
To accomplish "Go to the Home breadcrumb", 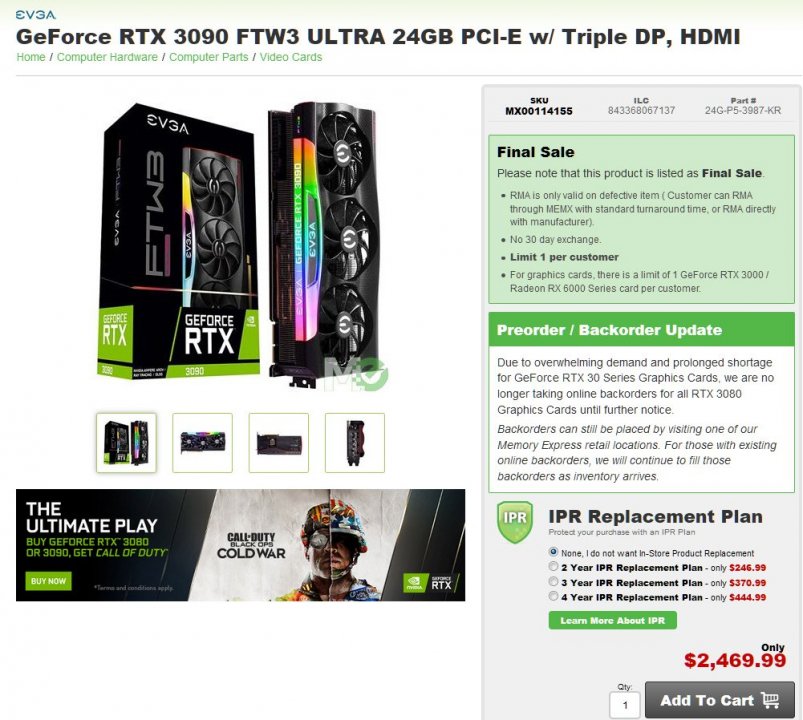I will coord(31,57).
